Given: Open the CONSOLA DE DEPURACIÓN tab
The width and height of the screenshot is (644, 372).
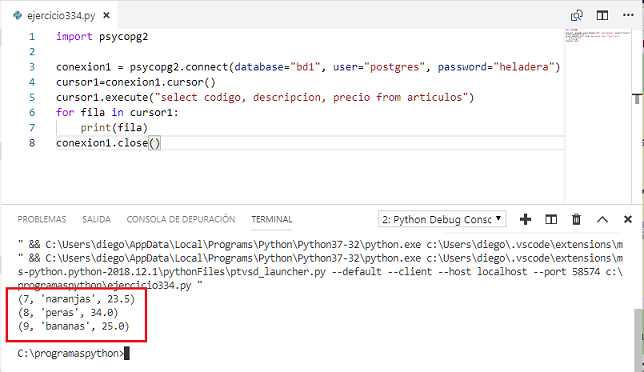Looking at the screenshot, I should (x=181, y=219).
